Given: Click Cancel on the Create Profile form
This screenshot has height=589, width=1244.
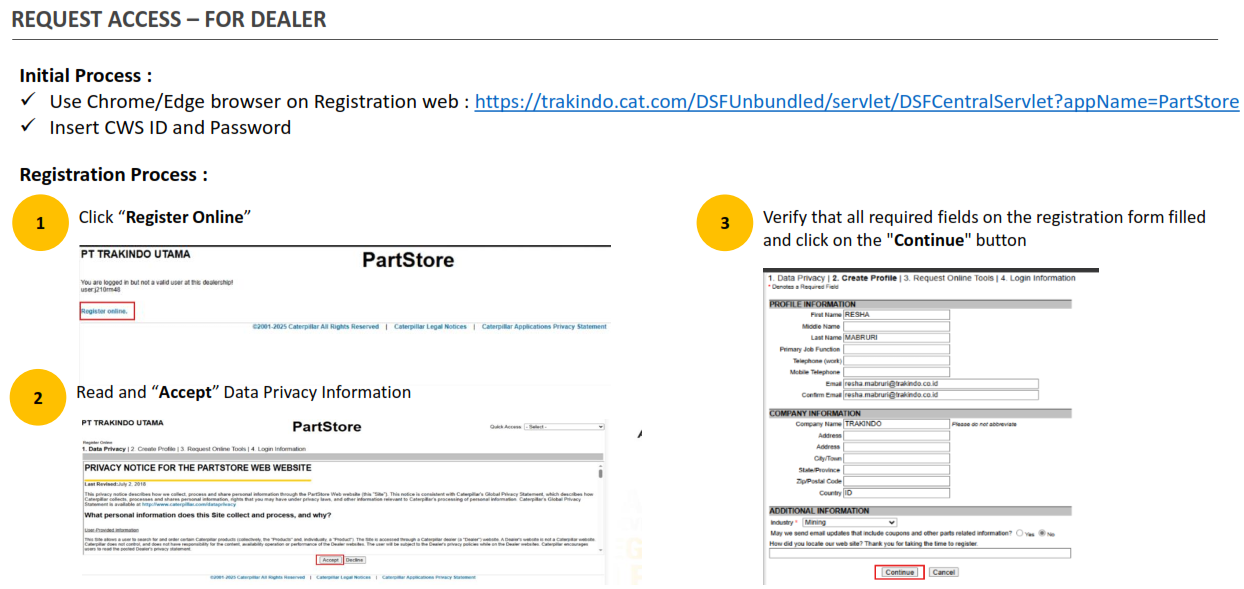Looking at the screenshot, I should point(943,572).
